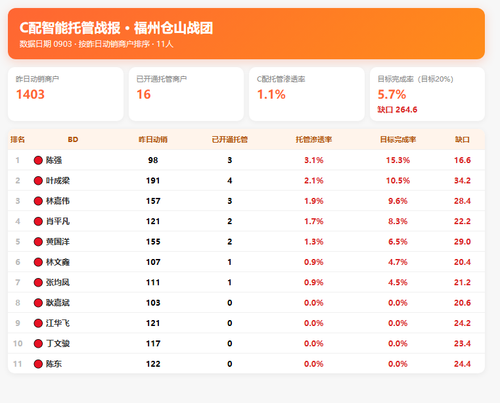This screenshot has height=403, width=500.
Task: Click the 5.7% target completion value
Action: (x=392, y=94)
